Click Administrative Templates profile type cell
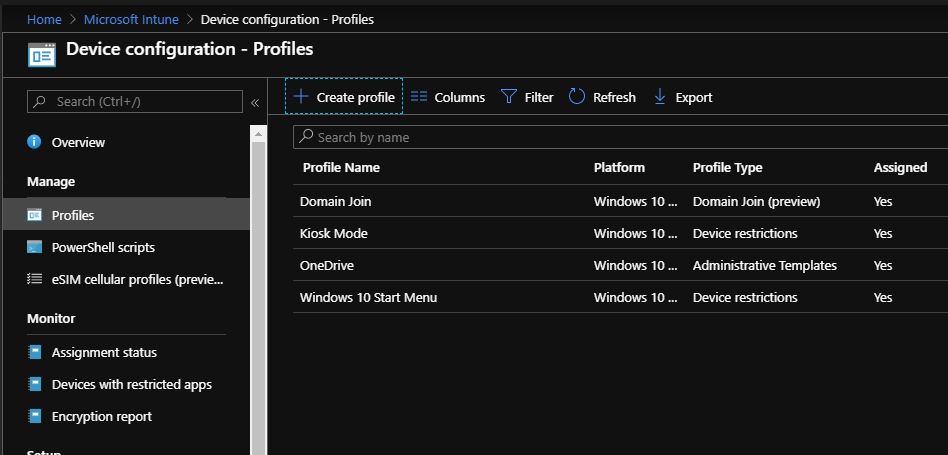948x455 pixels. click(765, 265)
